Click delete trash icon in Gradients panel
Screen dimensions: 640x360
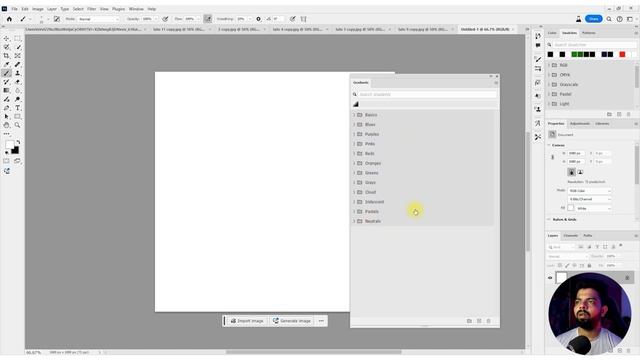coord(489,321)
